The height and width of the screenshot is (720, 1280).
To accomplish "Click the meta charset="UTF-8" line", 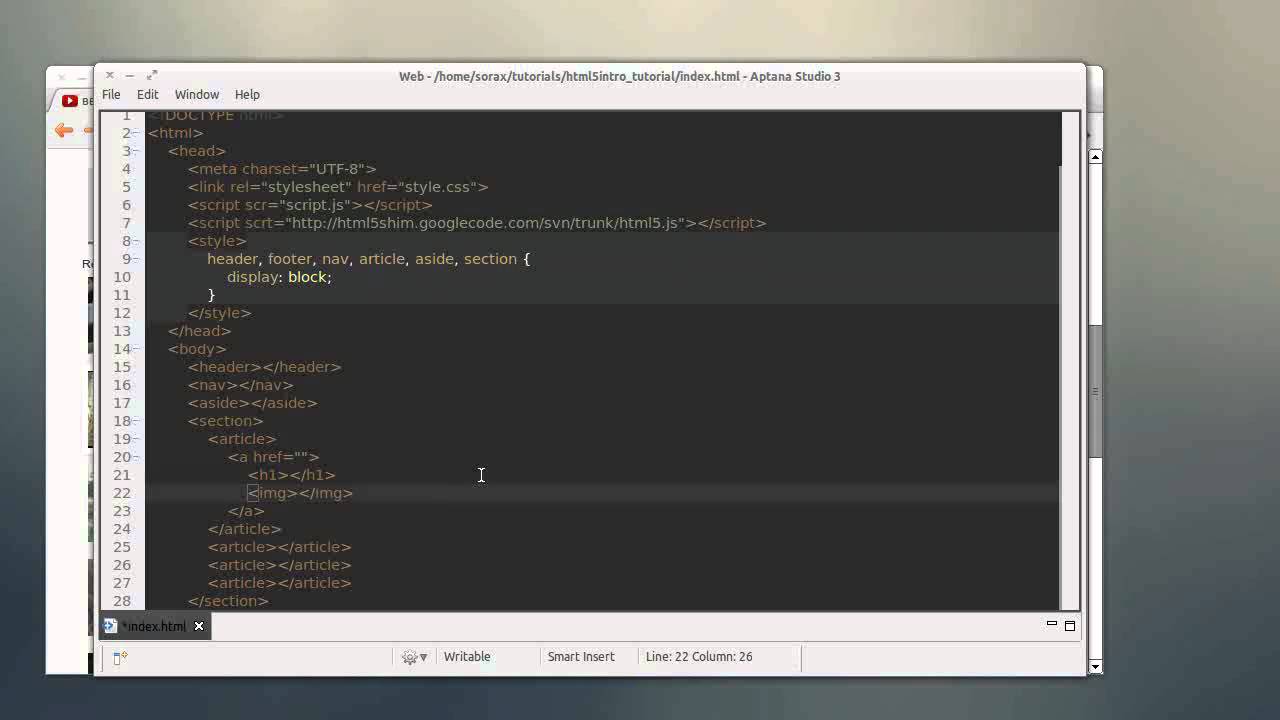I will [x=282, y=169].
